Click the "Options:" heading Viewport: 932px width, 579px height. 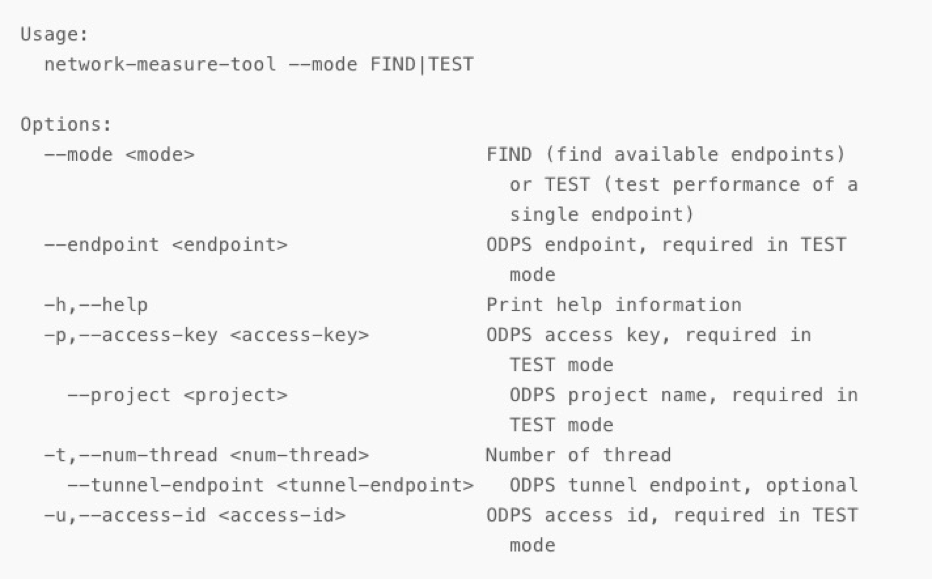[66, 124]
